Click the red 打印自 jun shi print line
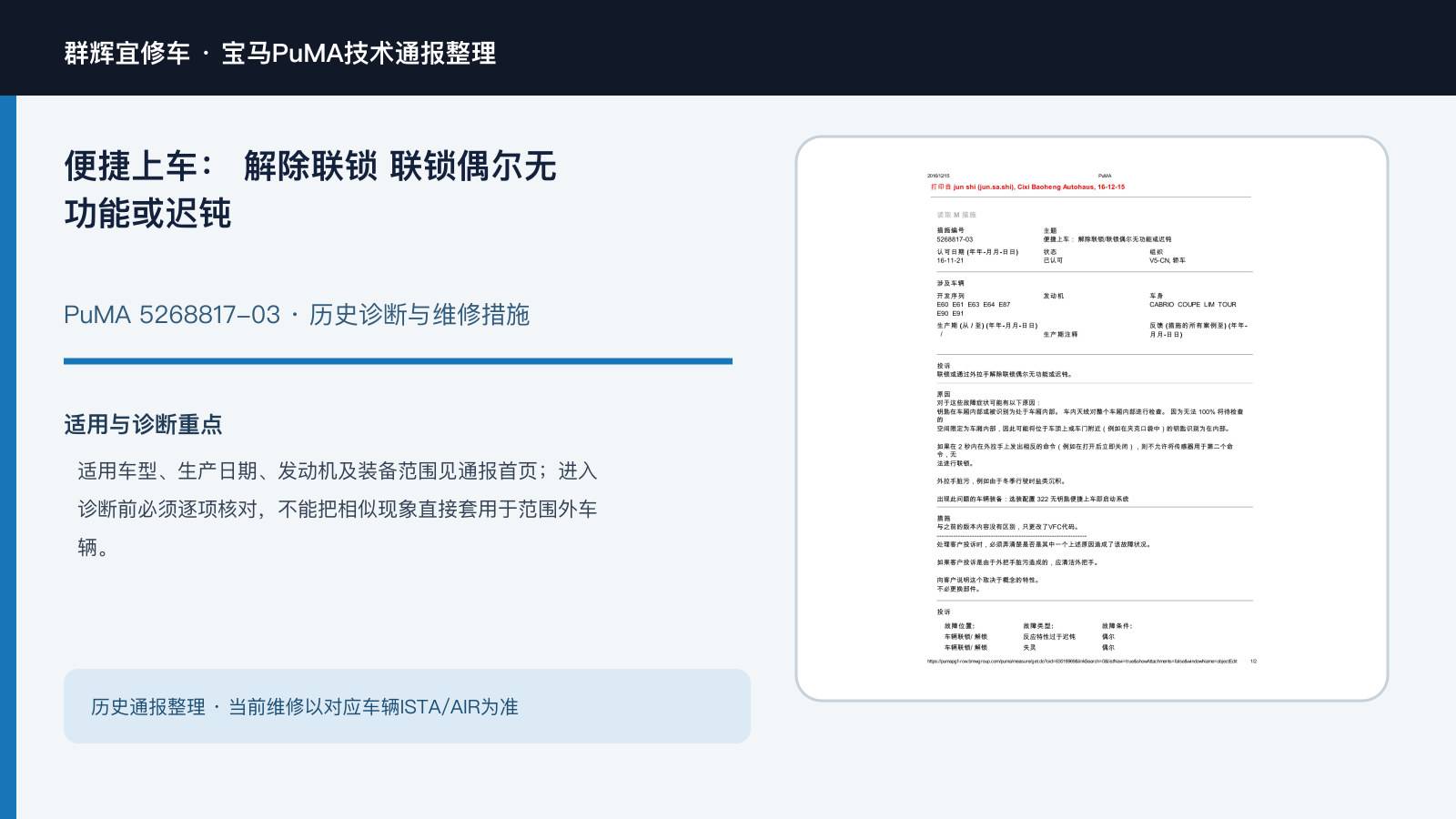Viewport: 1456px width, 819px height. pyautogui.click(x=1027, y=187)
